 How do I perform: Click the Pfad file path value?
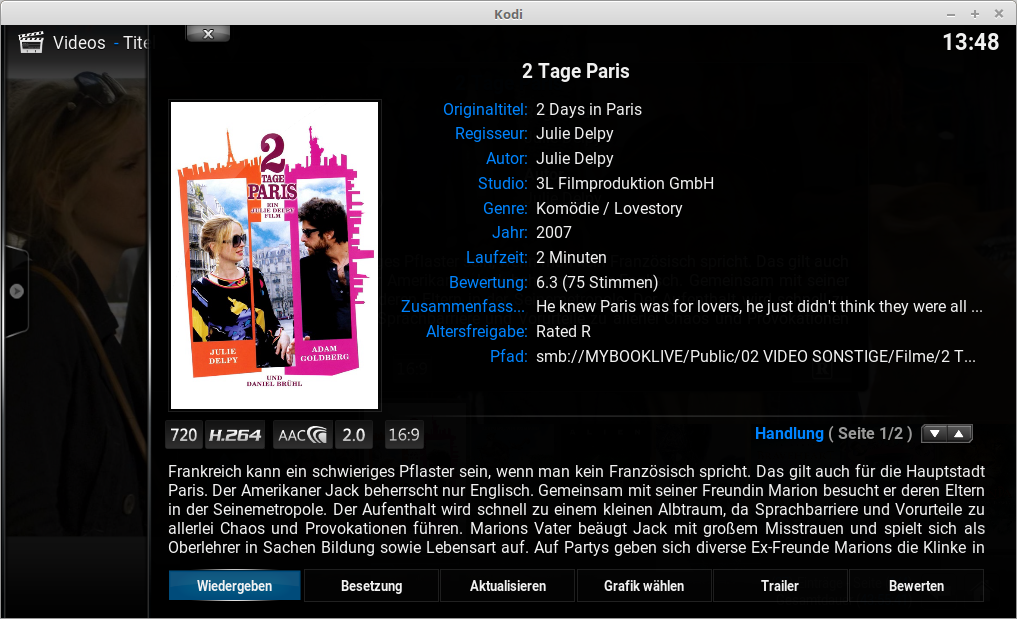click(x=756, y=356)
